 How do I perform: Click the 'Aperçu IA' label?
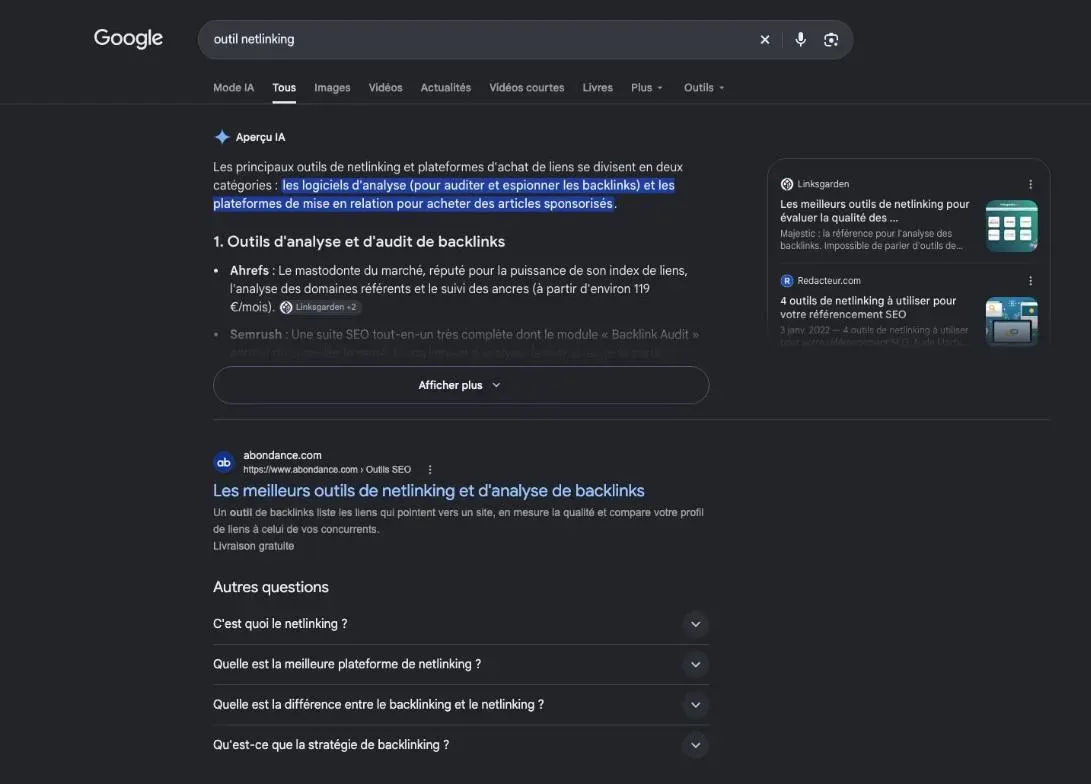pos(260,137)
